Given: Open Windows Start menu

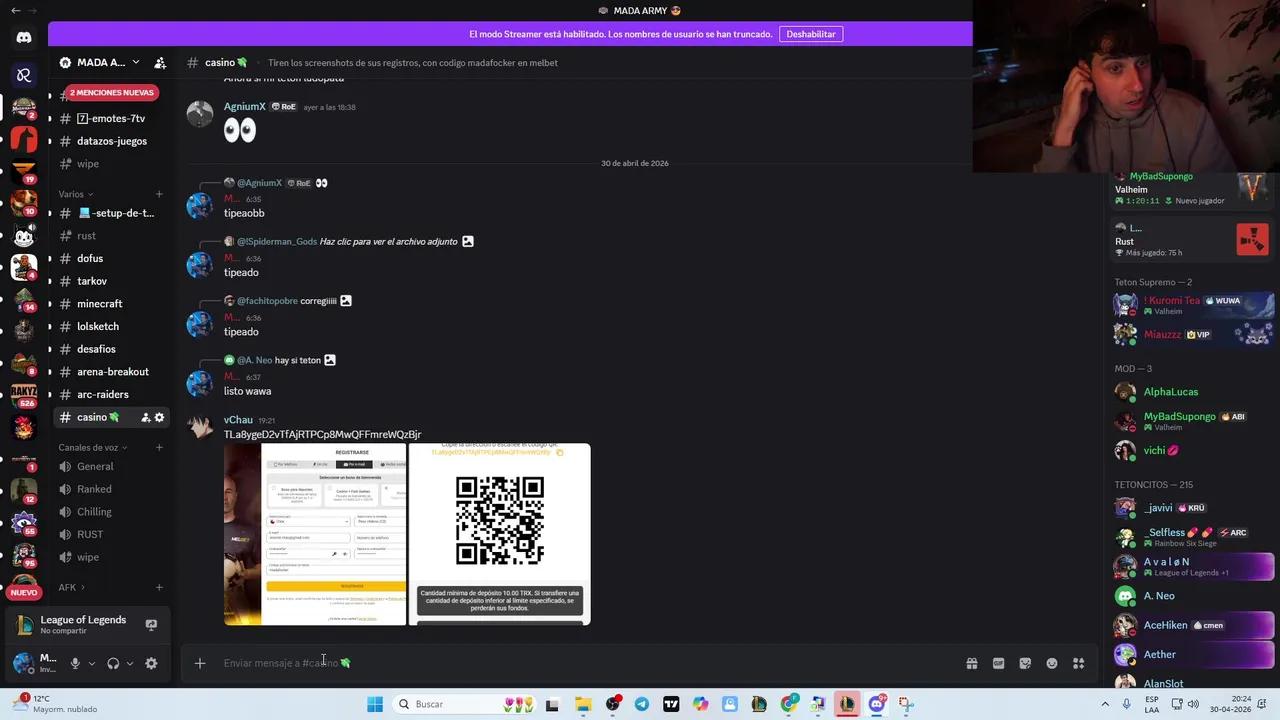Looking at the screenshot, I should click(375, 704).
